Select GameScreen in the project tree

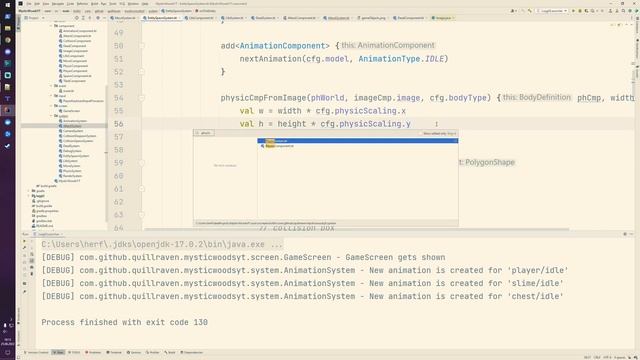69,111
